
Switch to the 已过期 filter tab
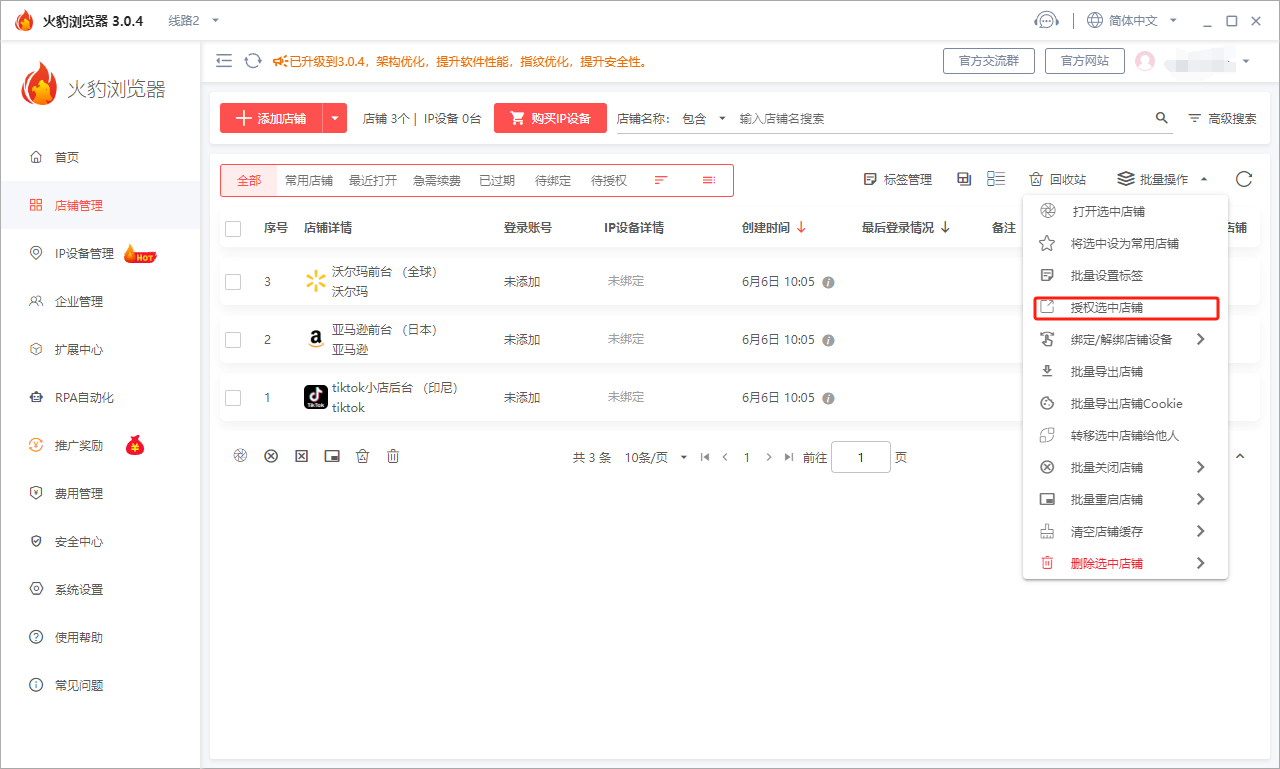point(496,181)
